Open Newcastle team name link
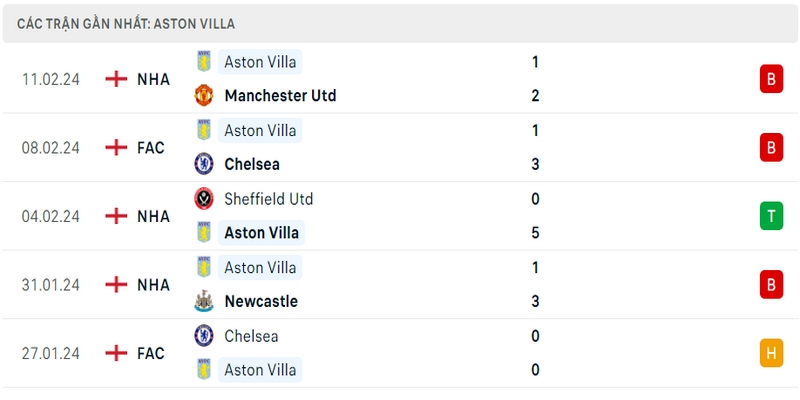Viewport: 800px width, 400px height. coord(261,301)
